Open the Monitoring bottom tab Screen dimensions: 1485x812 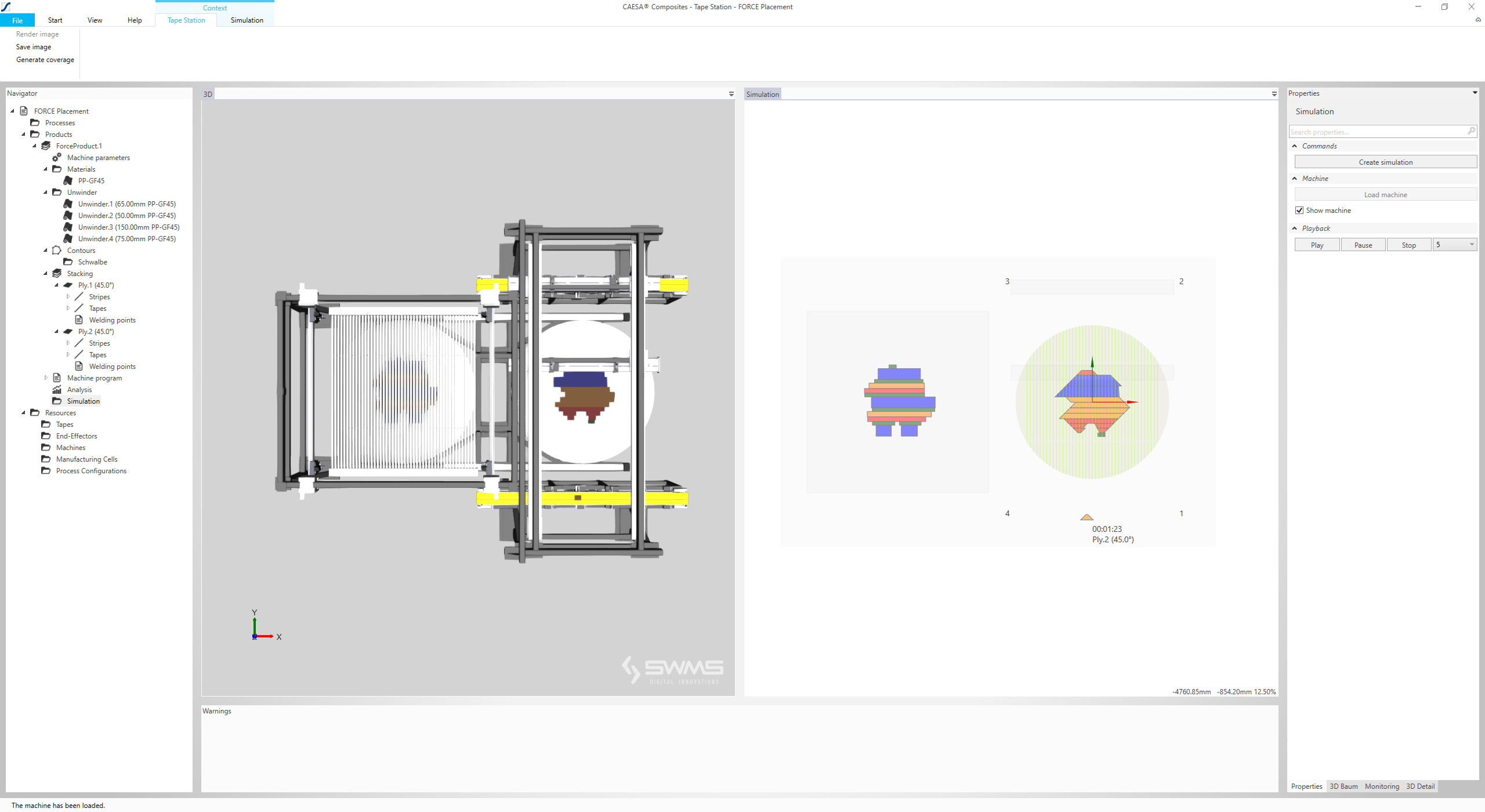pos(1382,786)
